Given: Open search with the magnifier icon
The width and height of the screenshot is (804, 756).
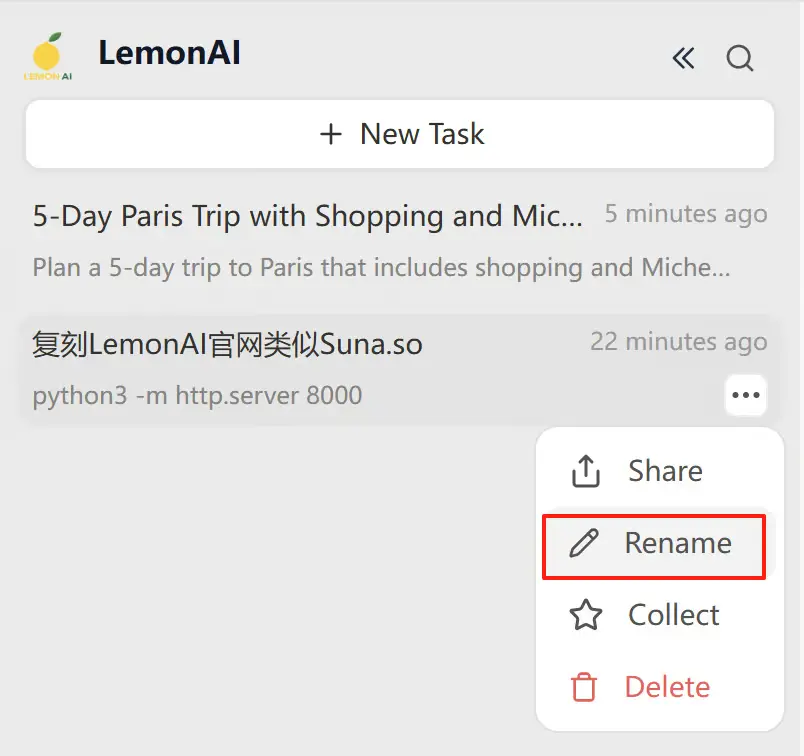Looking at the screenshot, I should (x=740, y=59).
